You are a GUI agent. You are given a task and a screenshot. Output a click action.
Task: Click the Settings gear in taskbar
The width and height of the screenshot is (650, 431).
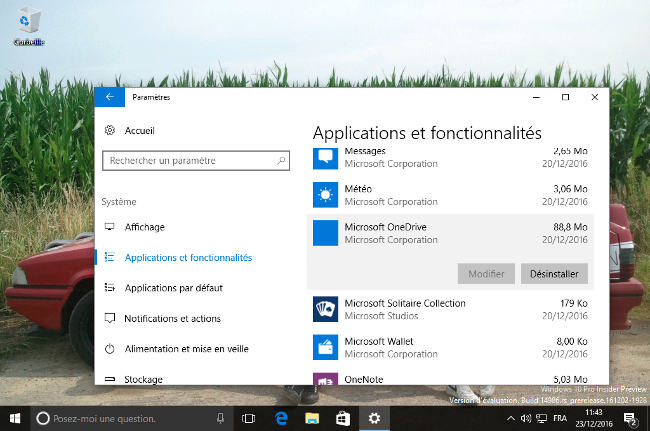tap(374, 419)
